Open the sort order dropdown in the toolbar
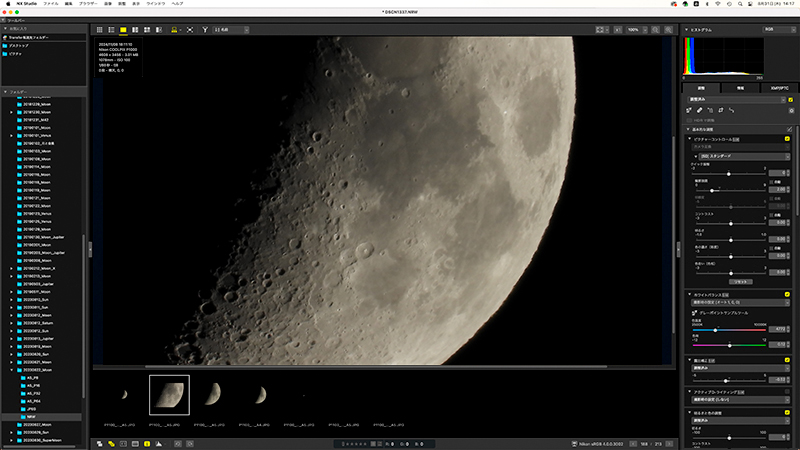 231,30
